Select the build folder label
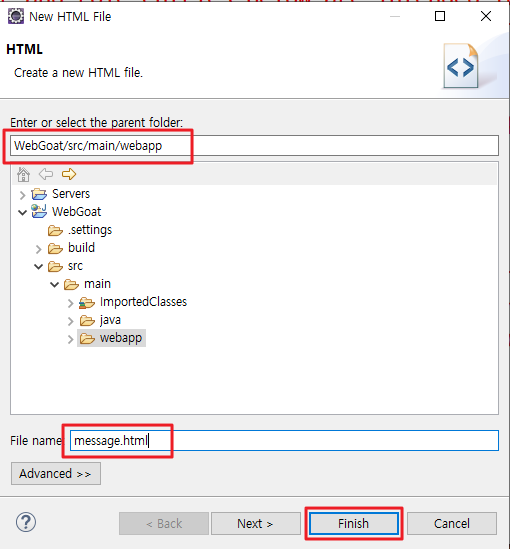 point(81,248)
